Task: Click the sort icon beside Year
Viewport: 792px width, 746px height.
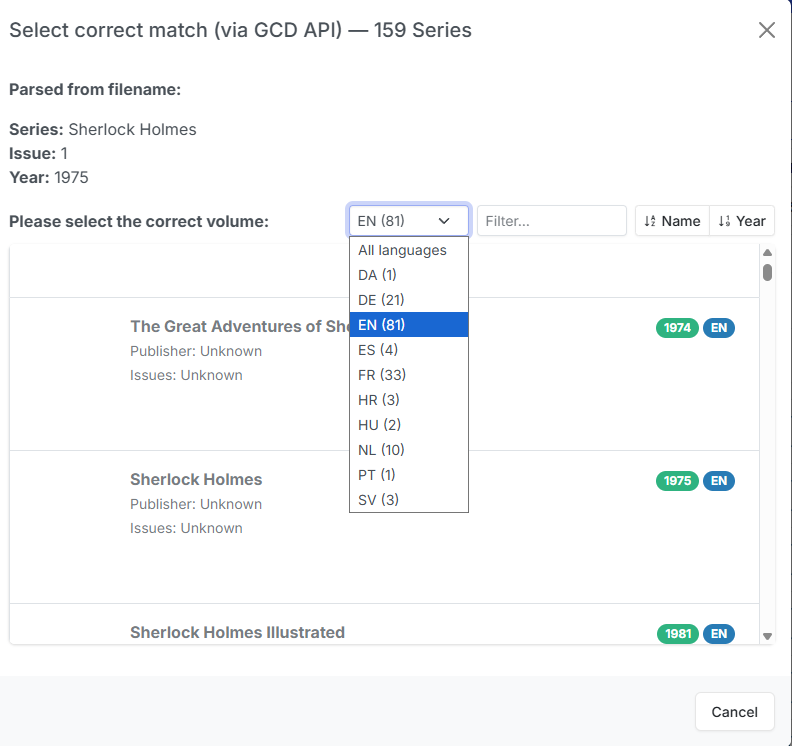Action: pyautogui.click(x=724, y=221)
